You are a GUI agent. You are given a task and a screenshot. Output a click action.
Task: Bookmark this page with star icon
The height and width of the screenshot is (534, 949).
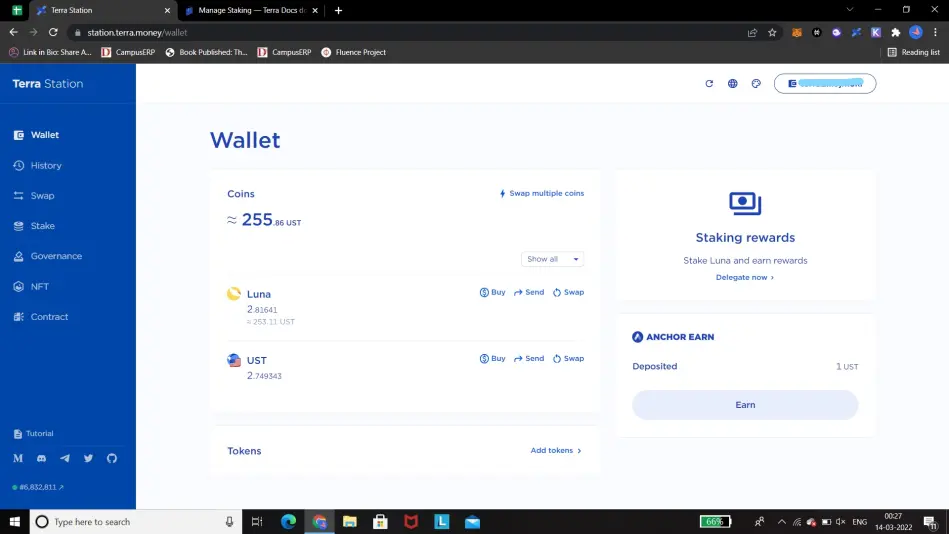click(x=772, y=33)
